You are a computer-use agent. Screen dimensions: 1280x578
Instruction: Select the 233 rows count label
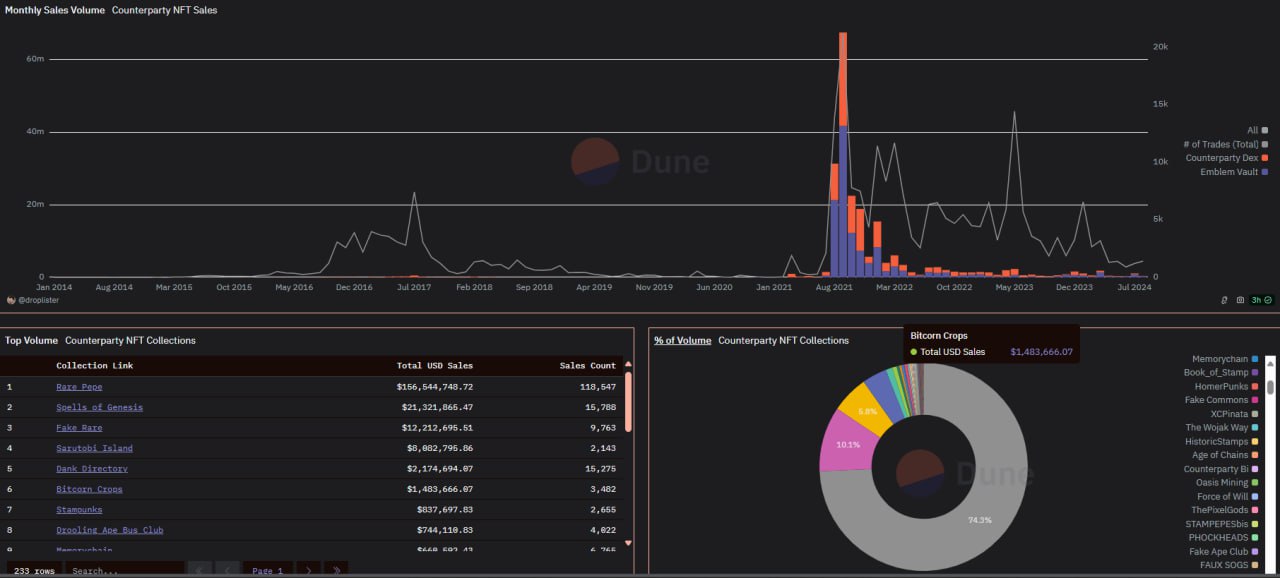point(32,570)
